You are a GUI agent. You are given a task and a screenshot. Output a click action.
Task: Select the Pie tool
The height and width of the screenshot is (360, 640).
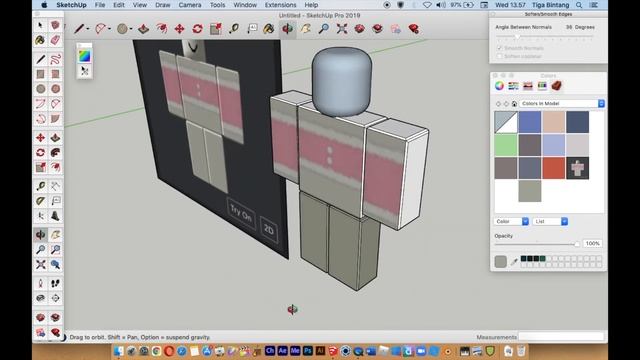point(56,119)
